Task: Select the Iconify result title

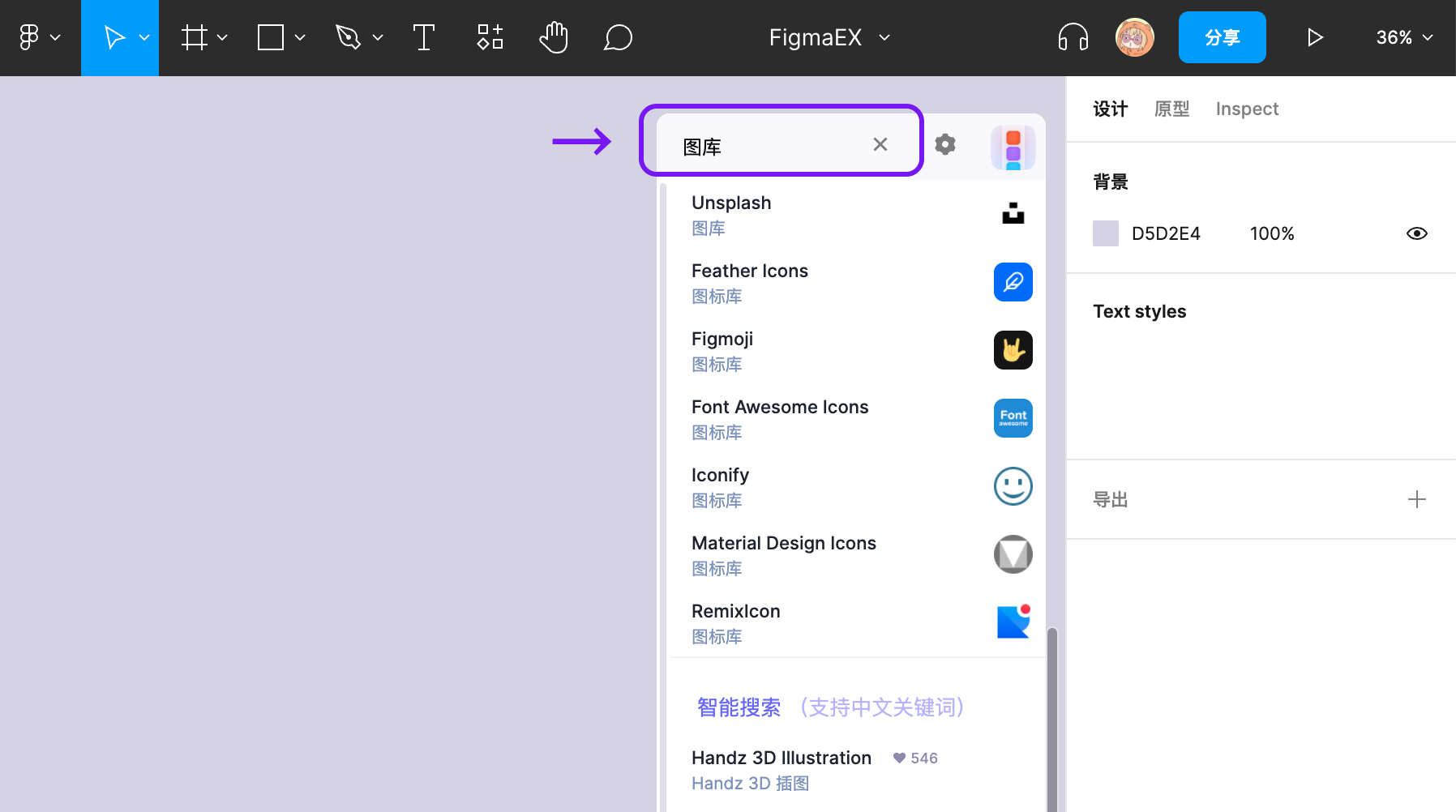Action: (720, 475)
